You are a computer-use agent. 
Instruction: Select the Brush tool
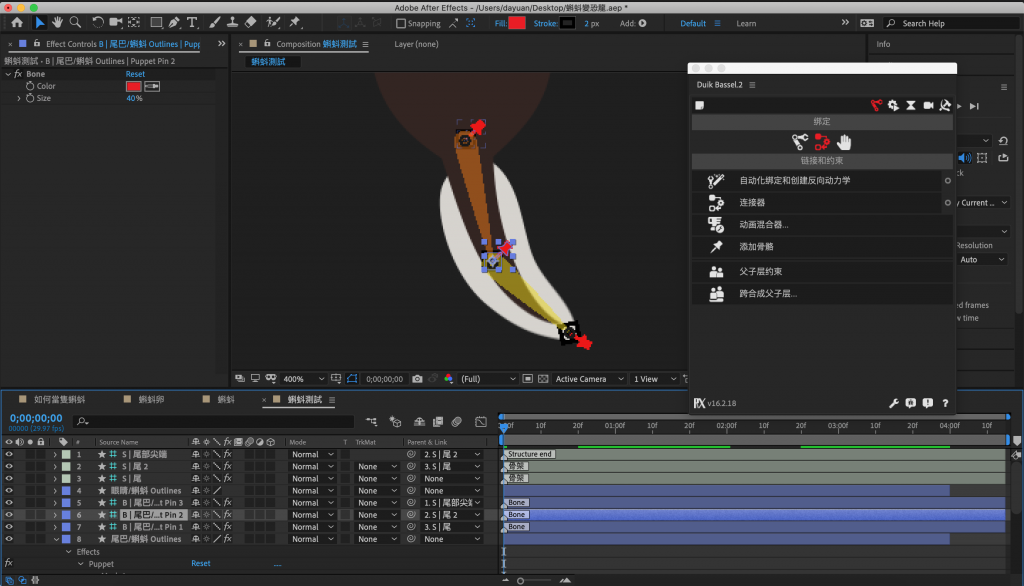point(214,23)
